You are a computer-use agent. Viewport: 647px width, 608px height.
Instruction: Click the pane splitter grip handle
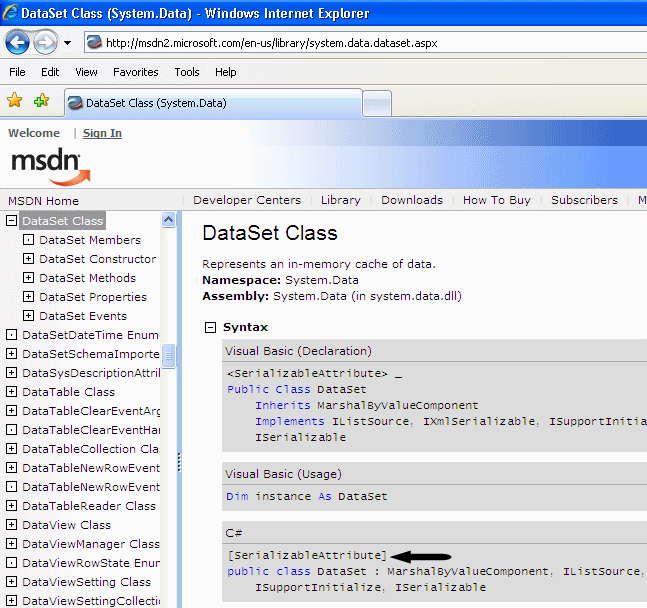[179, 462]
